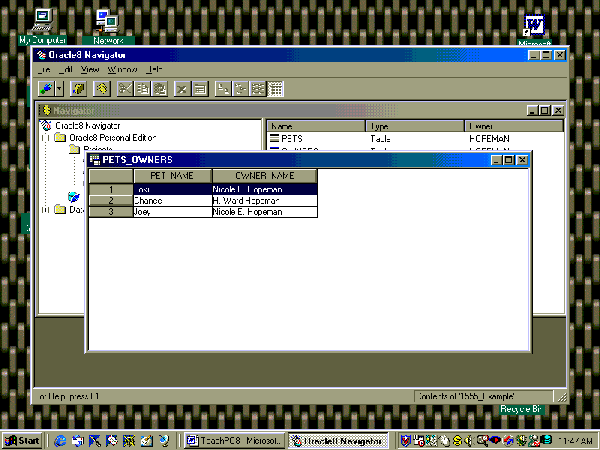Select row 2 header in PETS_OWNERS
This screenshot has height=450, width=600.
111,201
